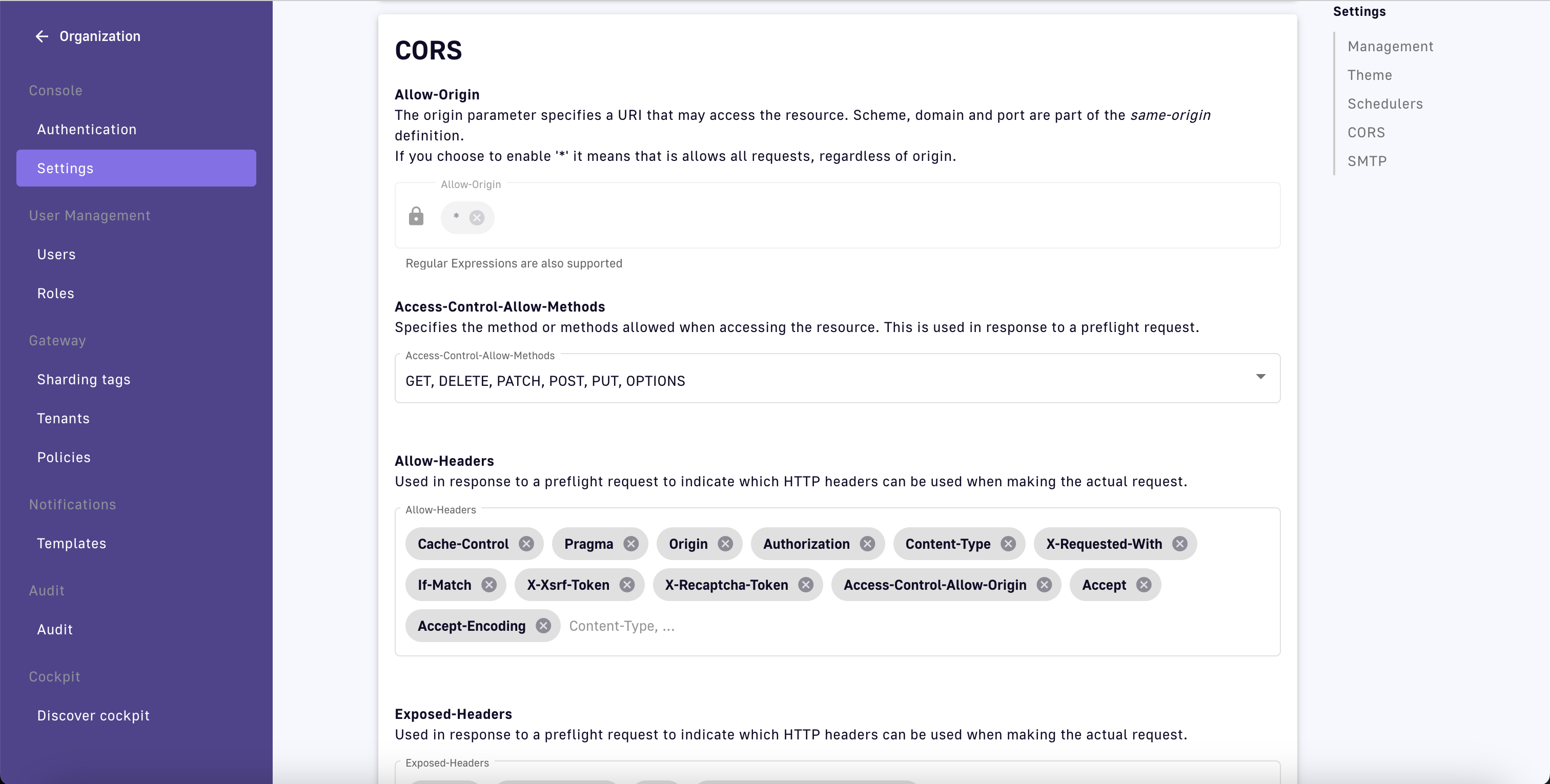Open Discover cockpit in the sidebar

tap(93, 715)
